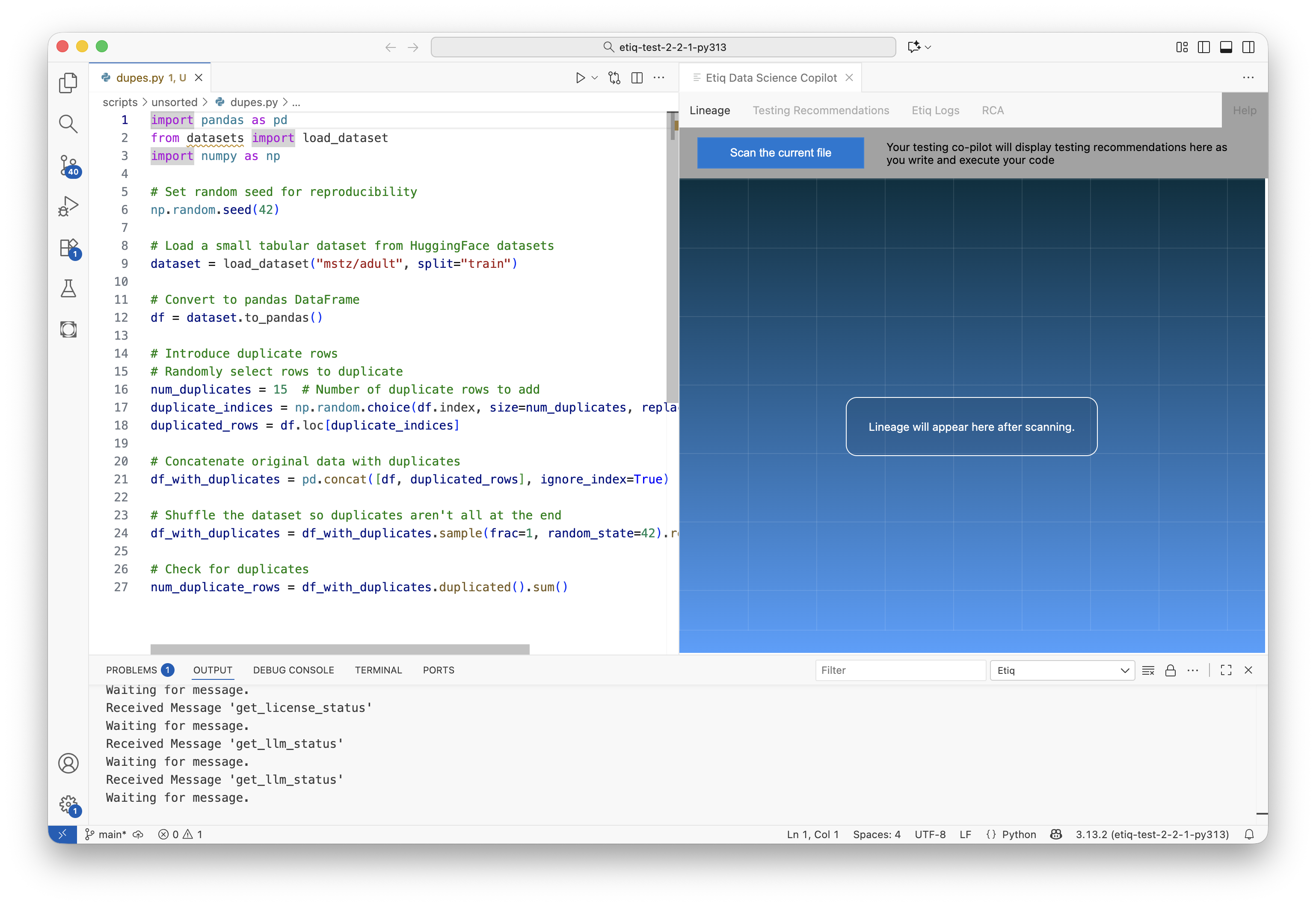This screenshot has width=1316, height=907.
Task: Toggle output auto-scroll lock
Action: click(1171, 670)
